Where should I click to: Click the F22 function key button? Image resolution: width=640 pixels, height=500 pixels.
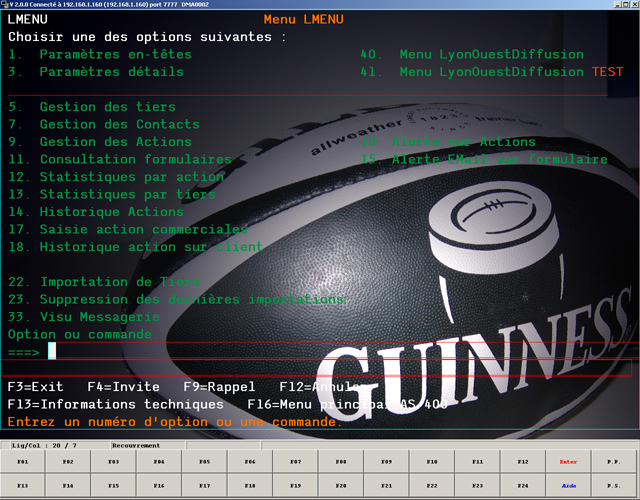[x=432, y=486]
